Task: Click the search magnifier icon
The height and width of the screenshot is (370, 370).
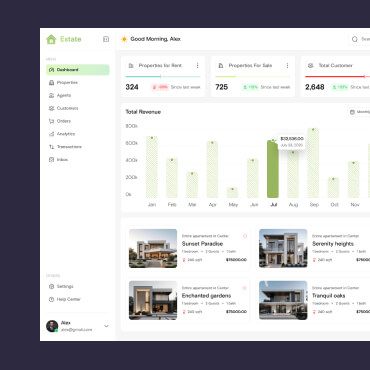Action: [355, 39]
